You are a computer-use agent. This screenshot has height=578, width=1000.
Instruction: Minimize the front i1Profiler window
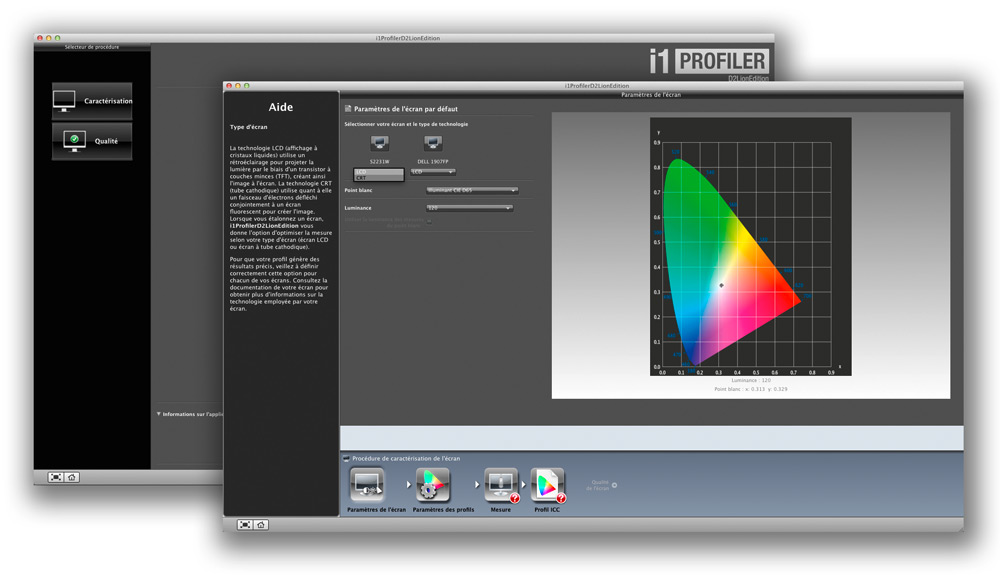[x=238, y=85]
